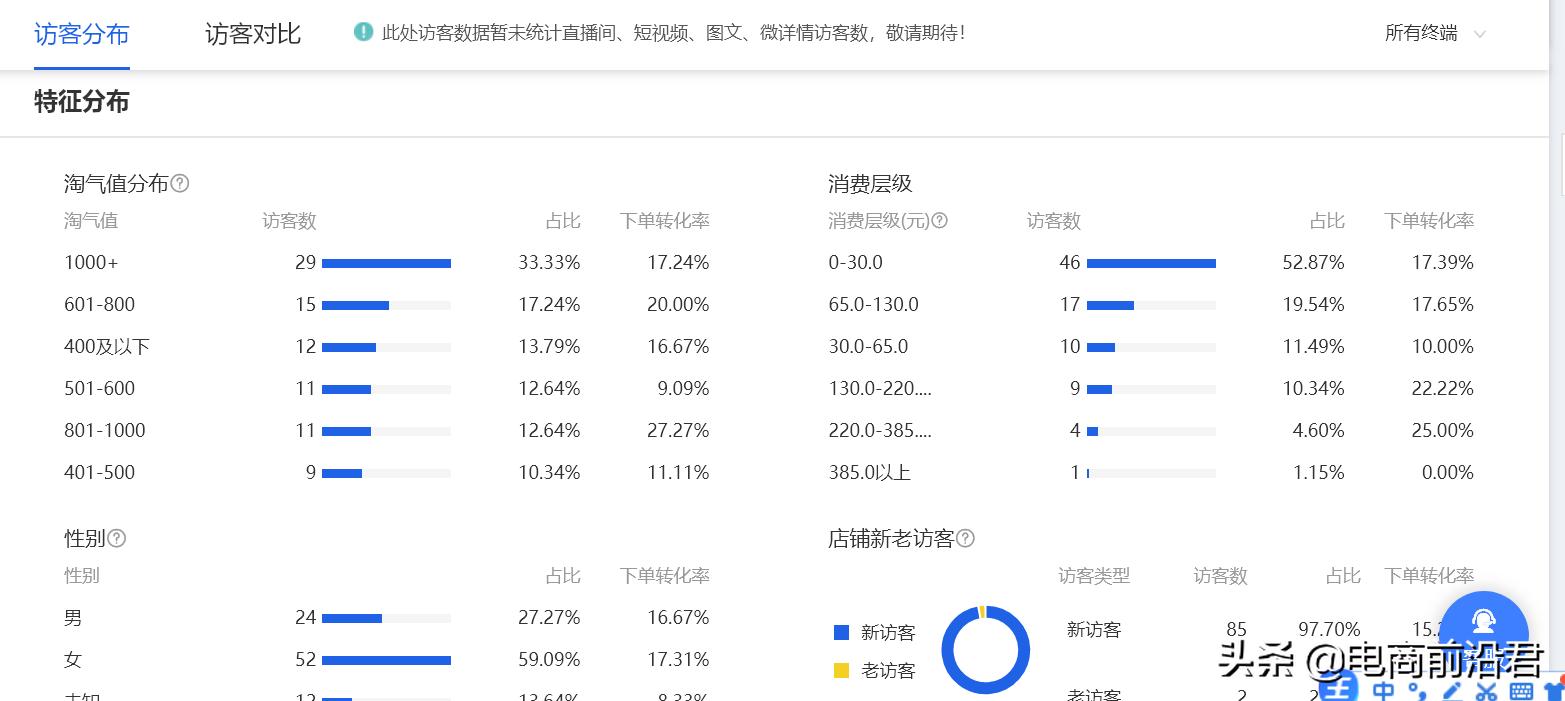The height and width of the screenshot is (701, 1565).
Task: Click the scissors screenshot icon in input toolbar
Action: coord(1485,690)
